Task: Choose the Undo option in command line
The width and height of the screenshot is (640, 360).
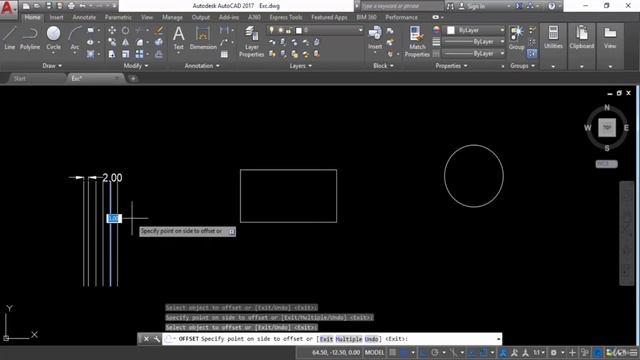Action: (x=371, y=339)
